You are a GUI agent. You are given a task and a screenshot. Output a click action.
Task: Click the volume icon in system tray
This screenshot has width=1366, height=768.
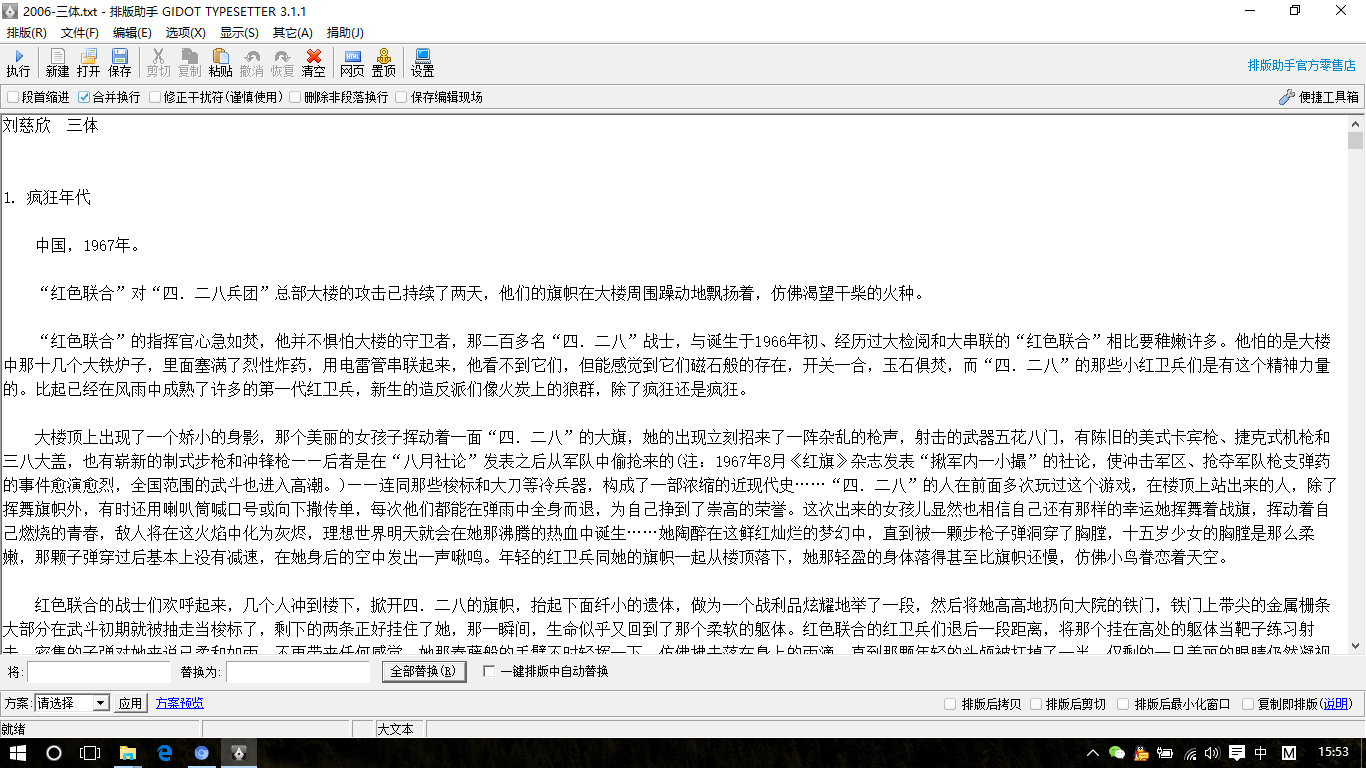1212,753
